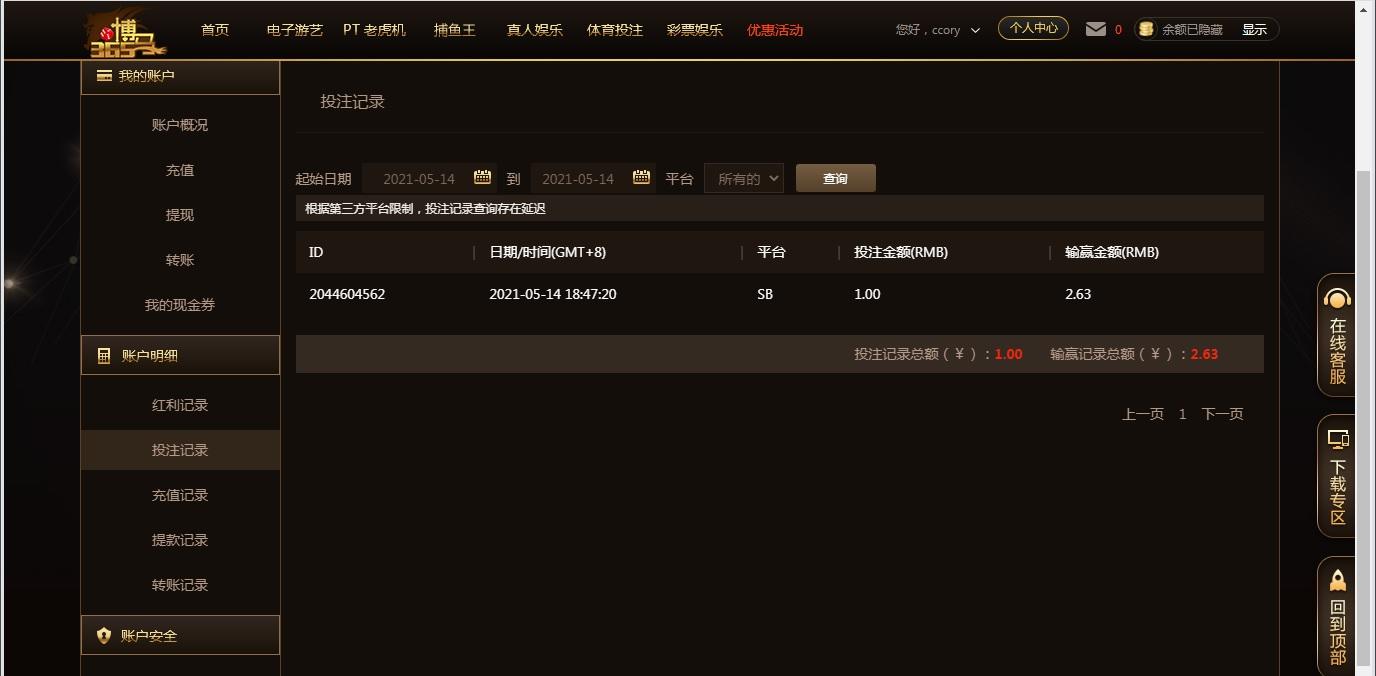
Task: Open download zone monitor icon
Action: tap(1338, 439)
